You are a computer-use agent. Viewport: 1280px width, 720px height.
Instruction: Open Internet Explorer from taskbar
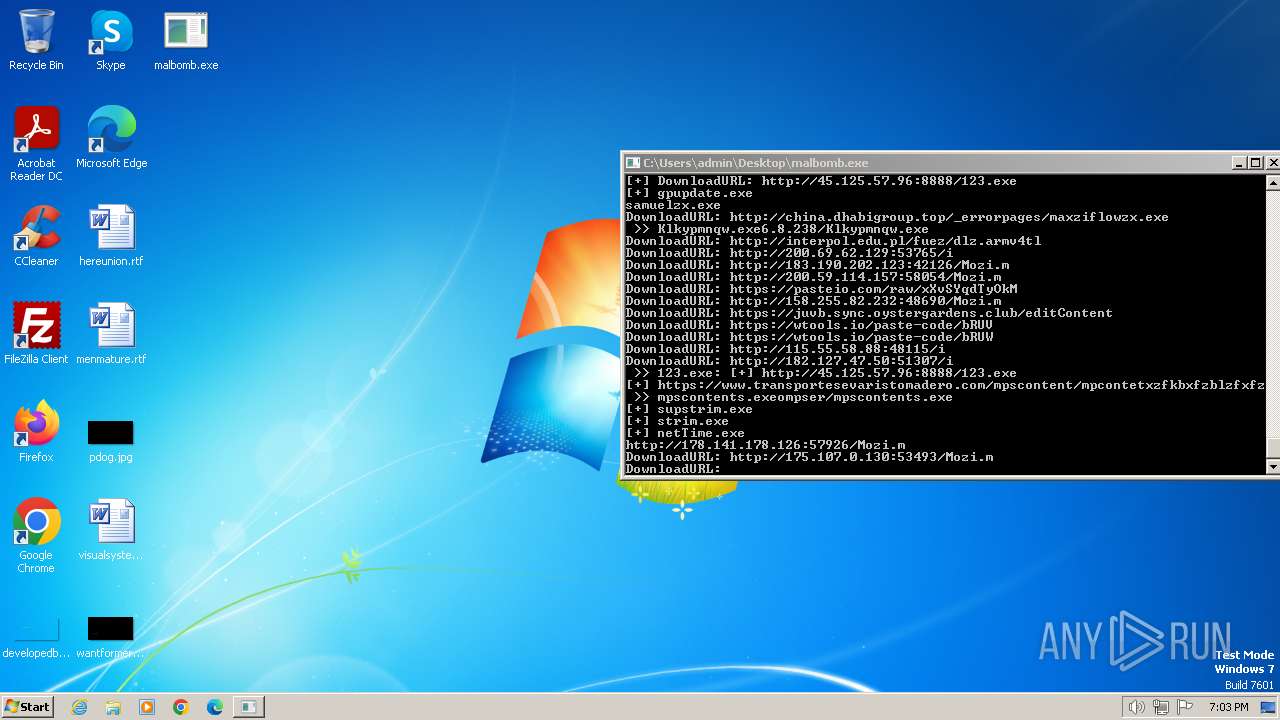tap(79, 707)
